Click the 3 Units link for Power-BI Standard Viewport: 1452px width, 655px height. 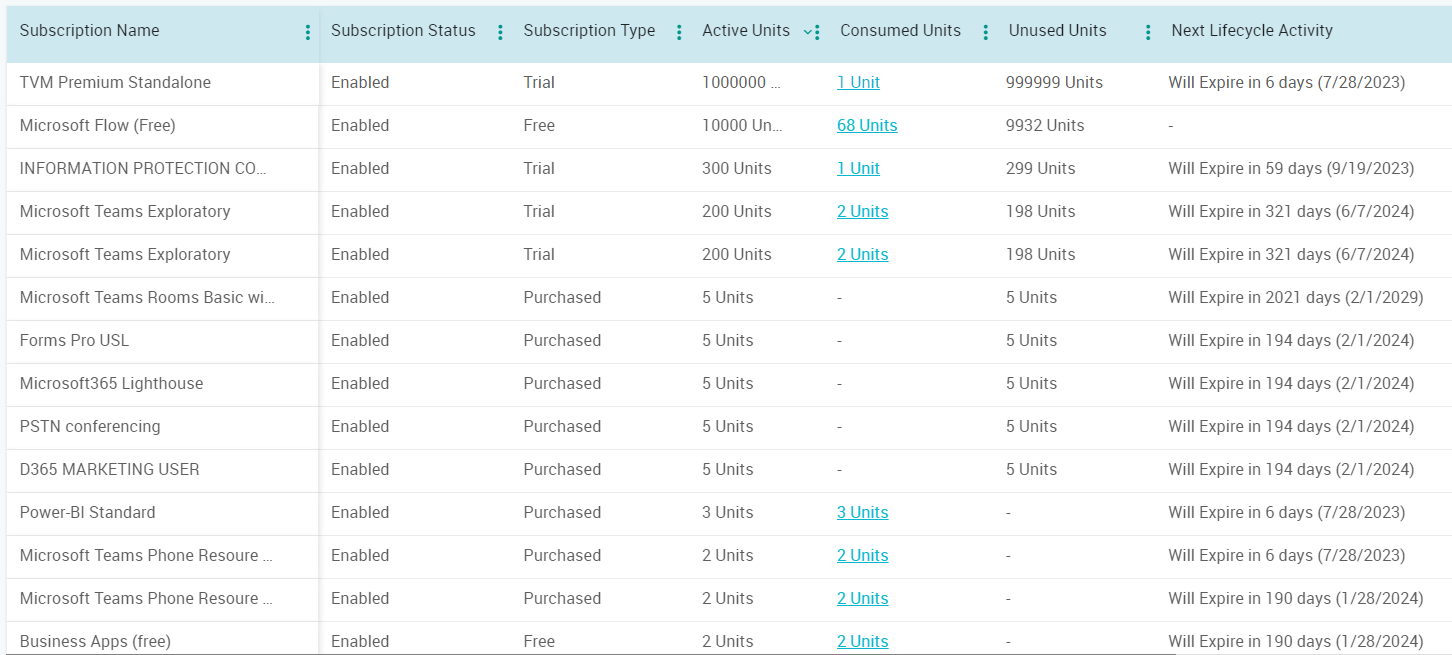[x=862, y=512]
